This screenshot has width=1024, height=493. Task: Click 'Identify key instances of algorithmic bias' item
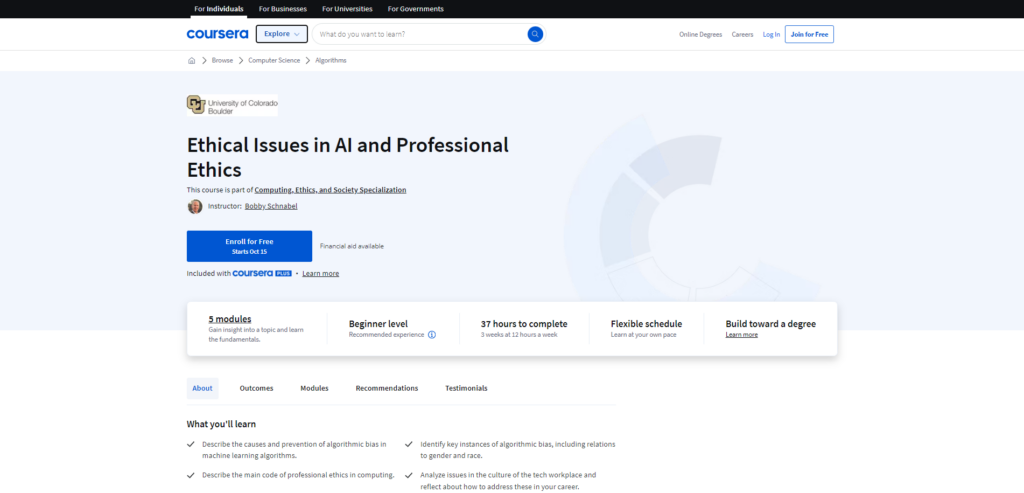(x=518, y=450)
